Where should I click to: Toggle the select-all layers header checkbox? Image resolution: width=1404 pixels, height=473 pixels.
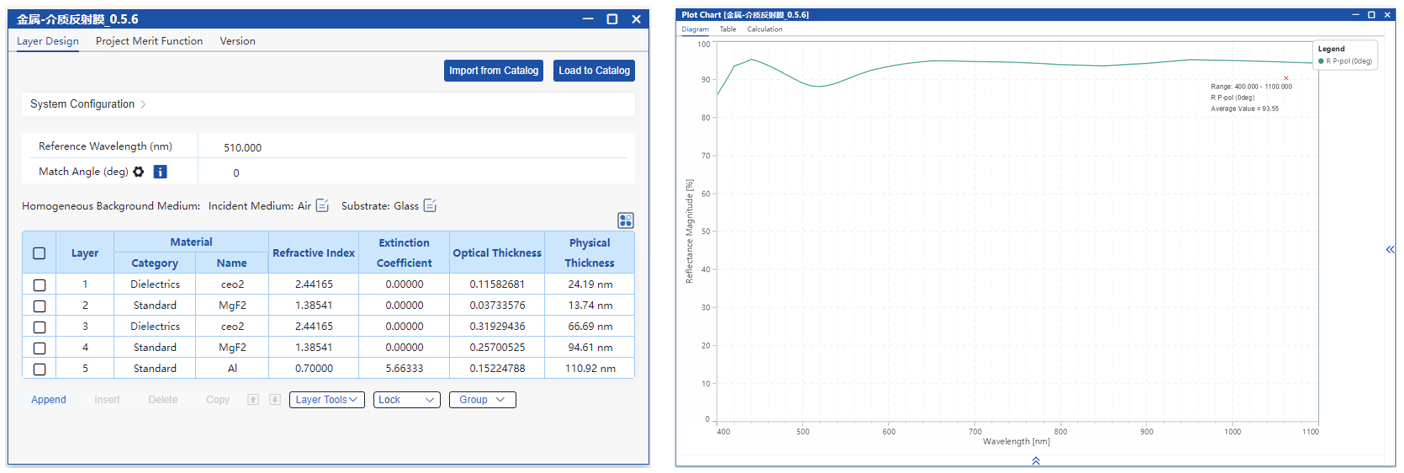tap(39, 253)
